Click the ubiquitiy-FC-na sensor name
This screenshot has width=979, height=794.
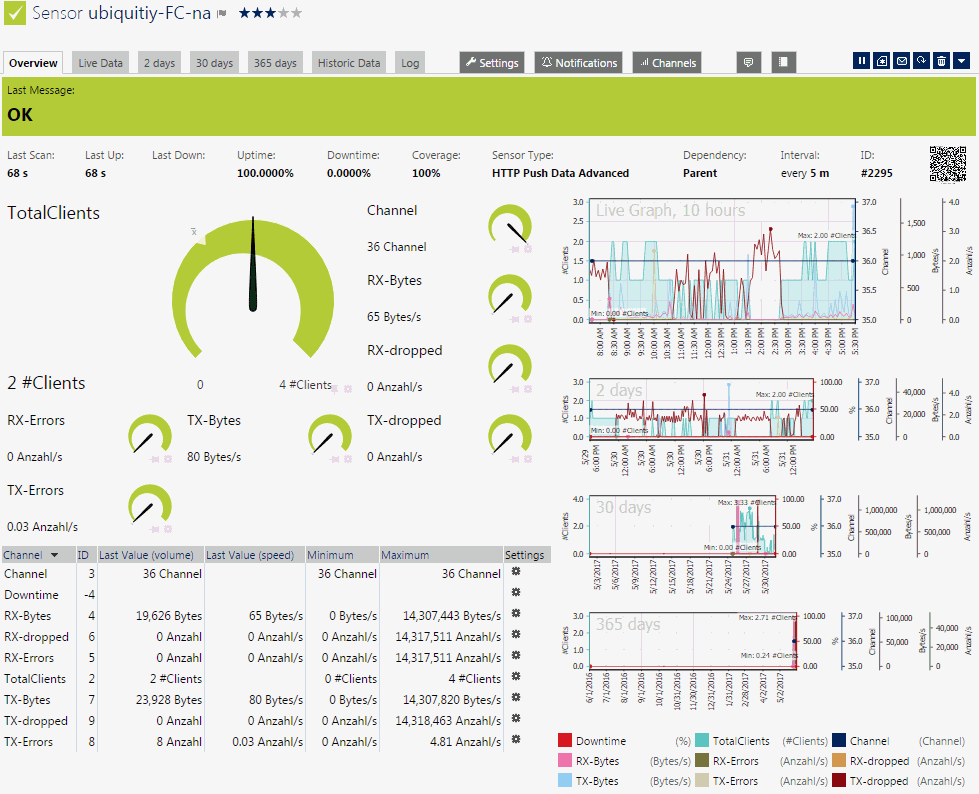point(149,13)
